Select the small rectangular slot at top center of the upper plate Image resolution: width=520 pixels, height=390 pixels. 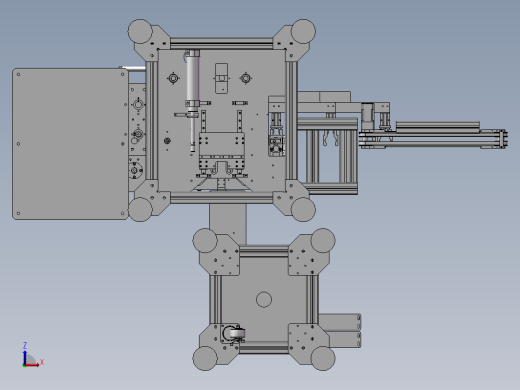pyautogui.click(x=222, y=78)
